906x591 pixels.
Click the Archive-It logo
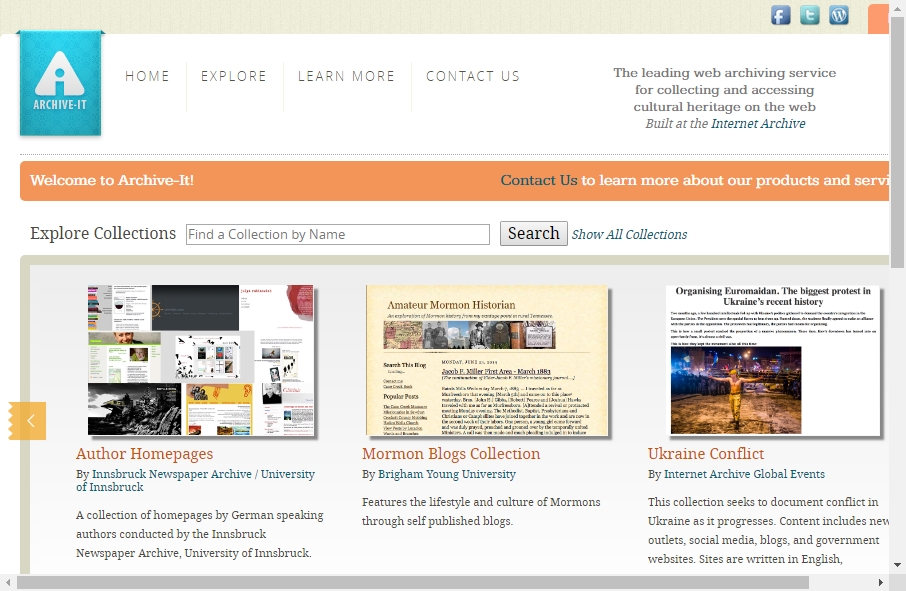click(60, 84)
